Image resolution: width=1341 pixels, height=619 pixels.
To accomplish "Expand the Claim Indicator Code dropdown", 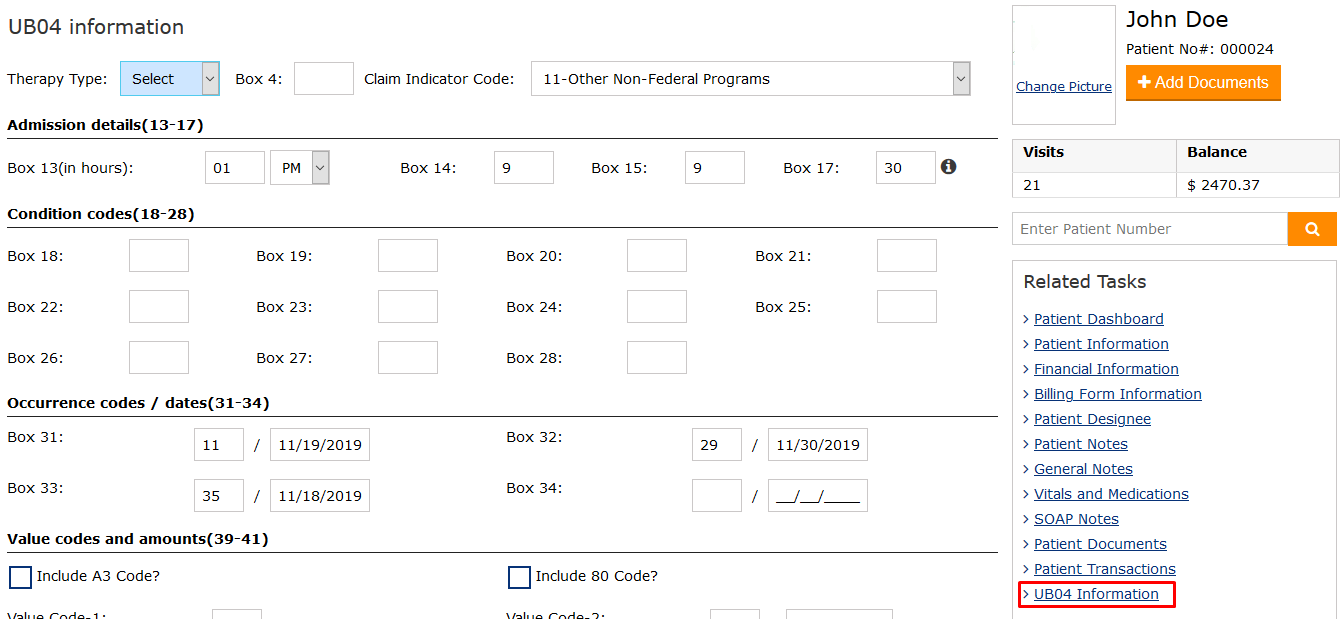I will coord(750,79).
